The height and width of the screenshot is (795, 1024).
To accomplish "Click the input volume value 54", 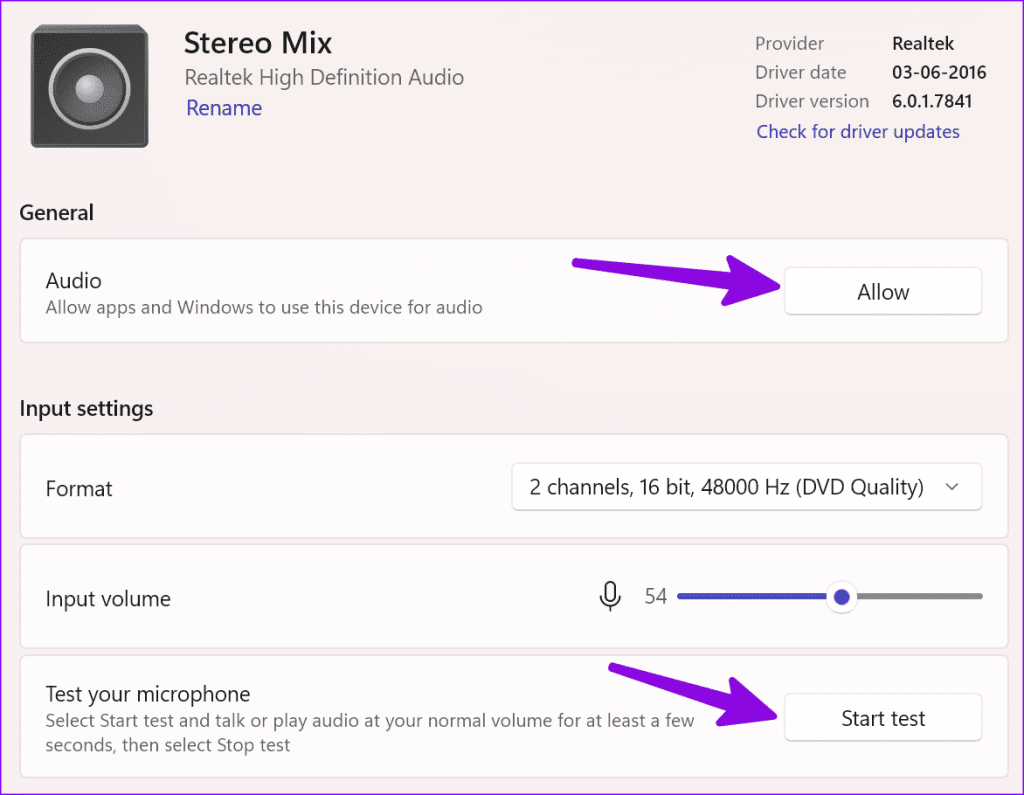I will 655,597.
